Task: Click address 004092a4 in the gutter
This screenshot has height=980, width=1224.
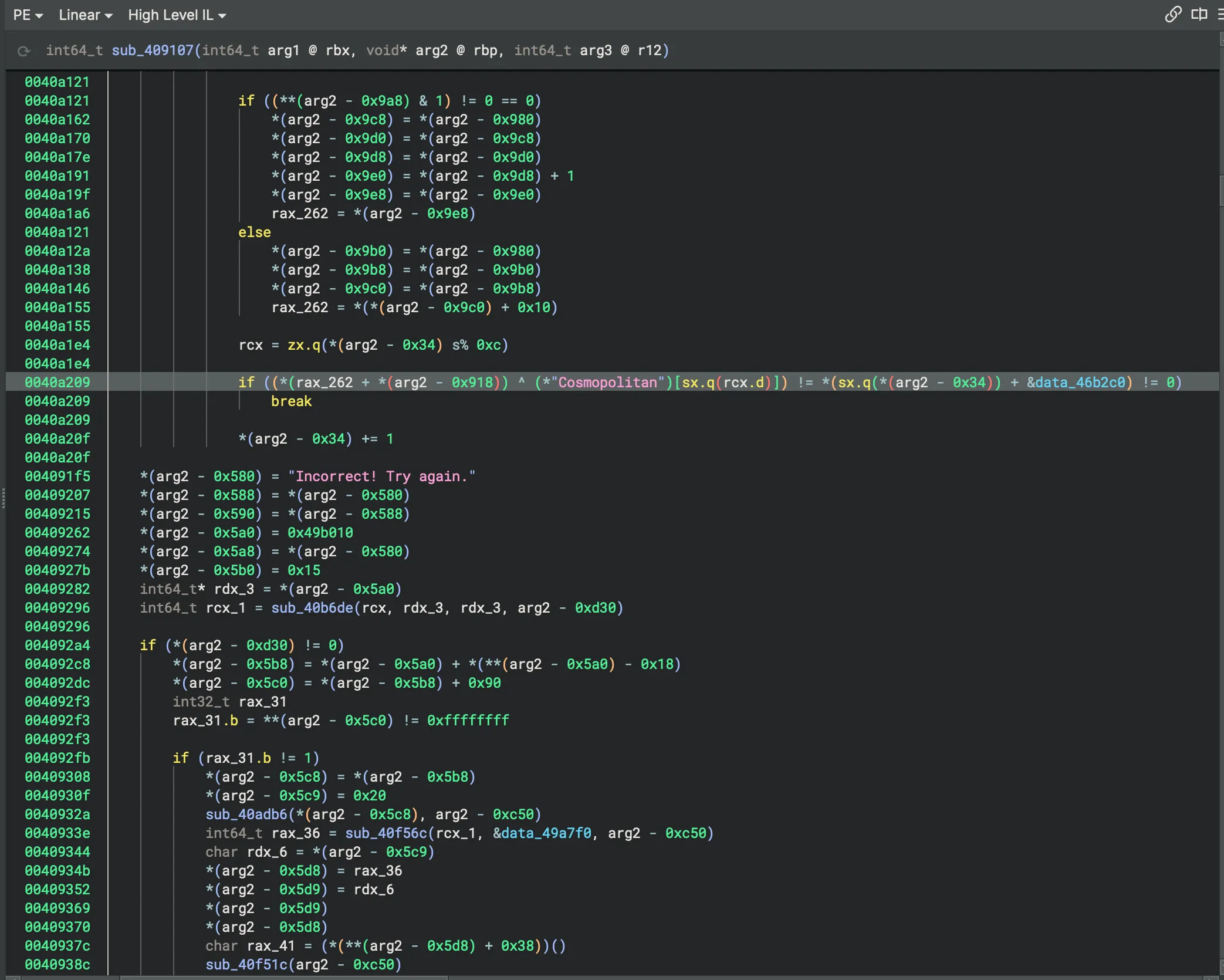Action: pos(58,646)
